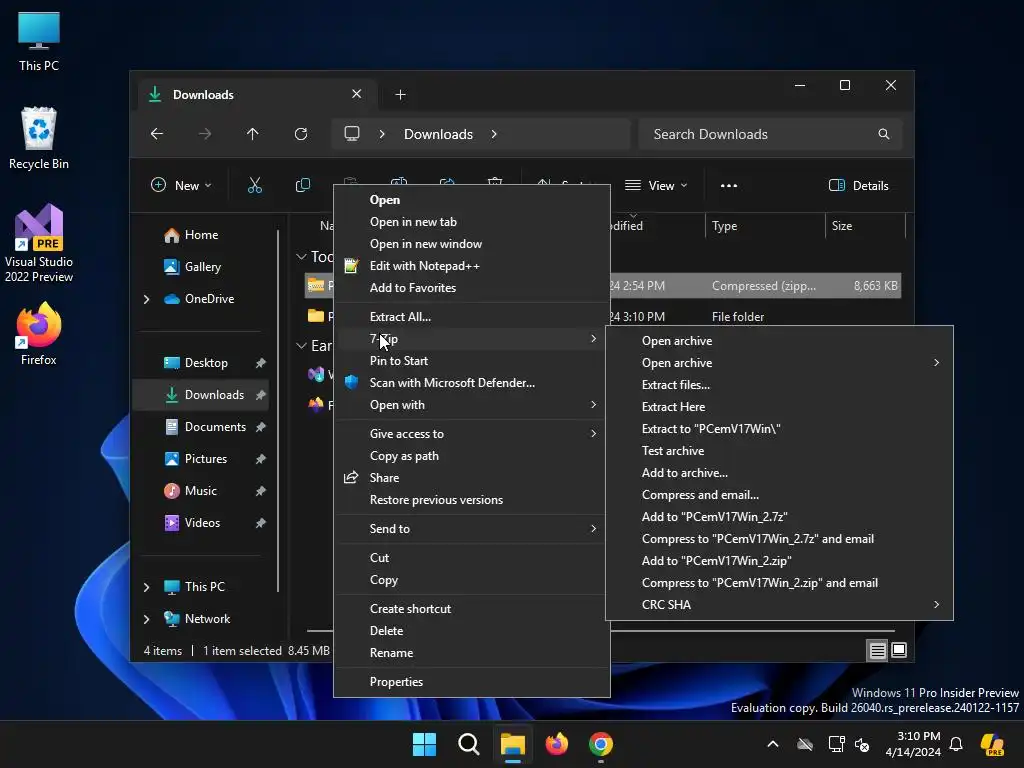The image size is (1024, 768).
Task: Open the Send to submenu
Action: point(472,529)
